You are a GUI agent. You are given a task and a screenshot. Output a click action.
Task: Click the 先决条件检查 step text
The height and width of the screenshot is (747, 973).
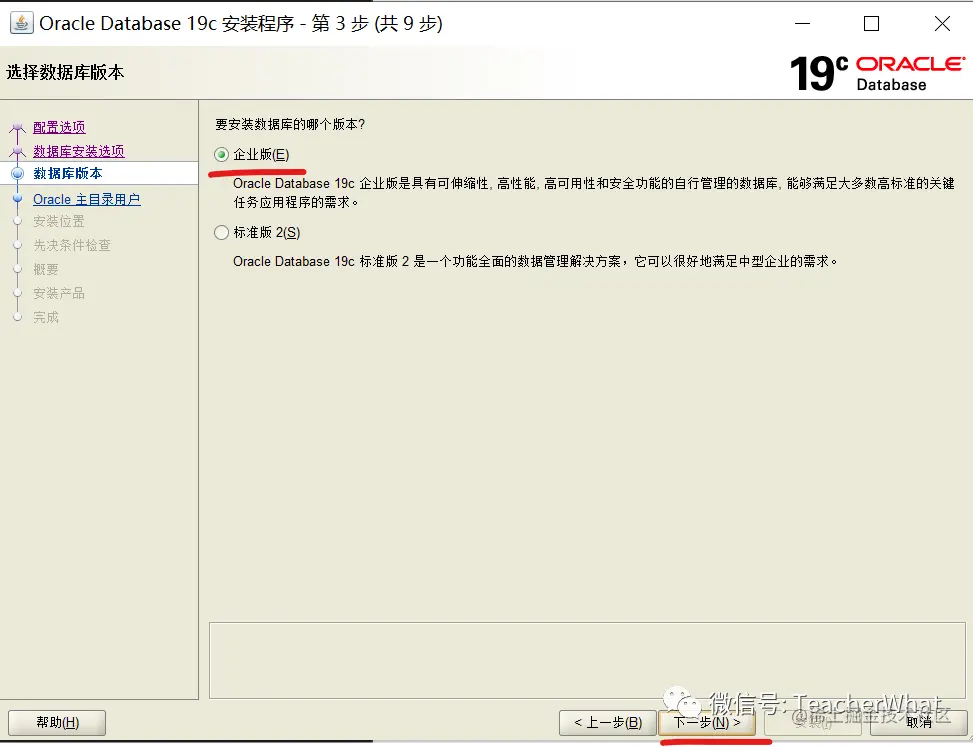[x=72, y=245]
